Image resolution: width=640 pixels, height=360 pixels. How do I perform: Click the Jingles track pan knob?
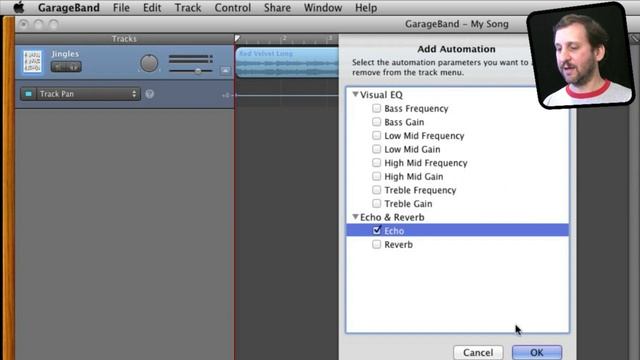tap(149, 63)
